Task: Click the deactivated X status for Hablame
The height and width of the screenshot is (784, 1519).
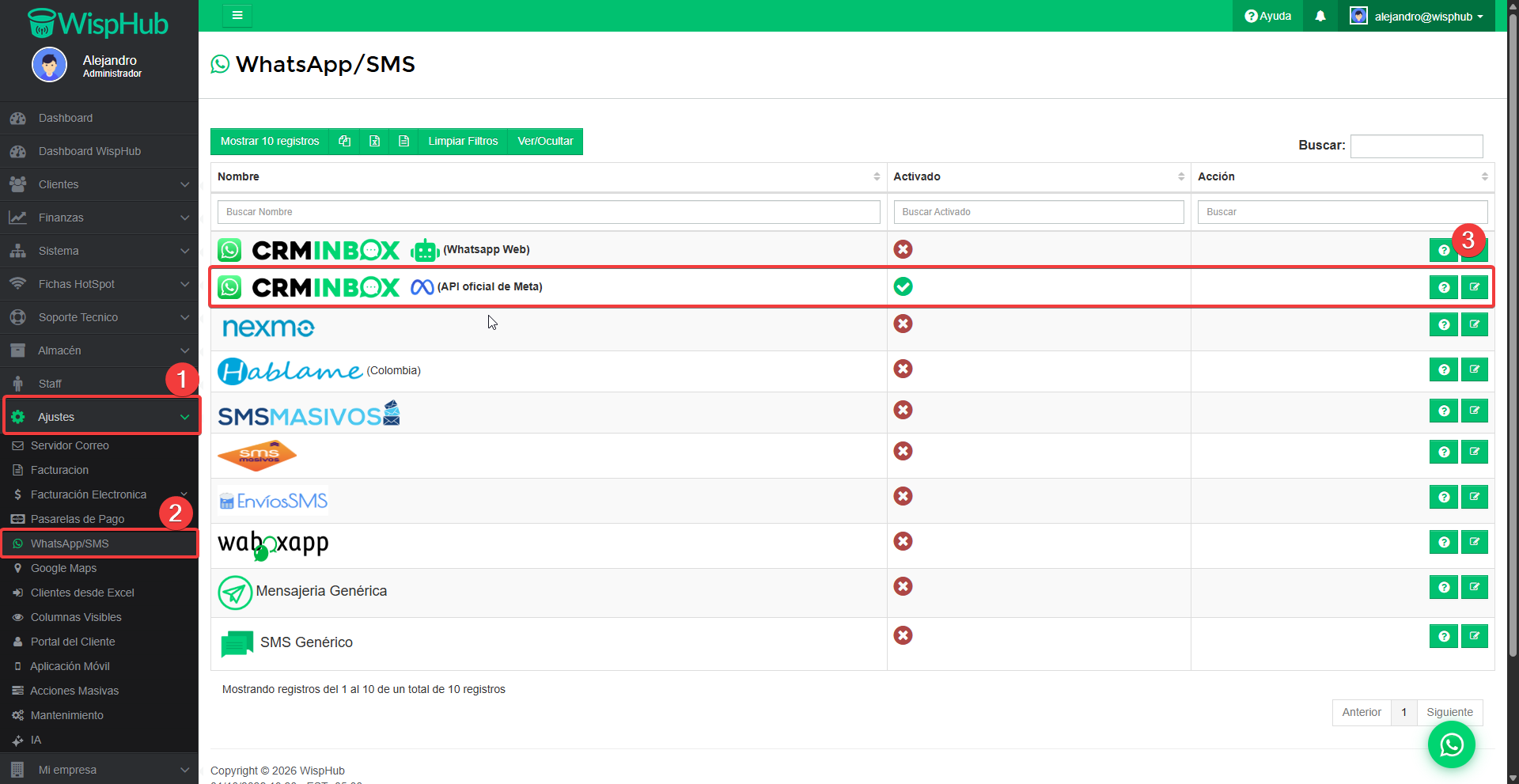Action: pos(903,369)
